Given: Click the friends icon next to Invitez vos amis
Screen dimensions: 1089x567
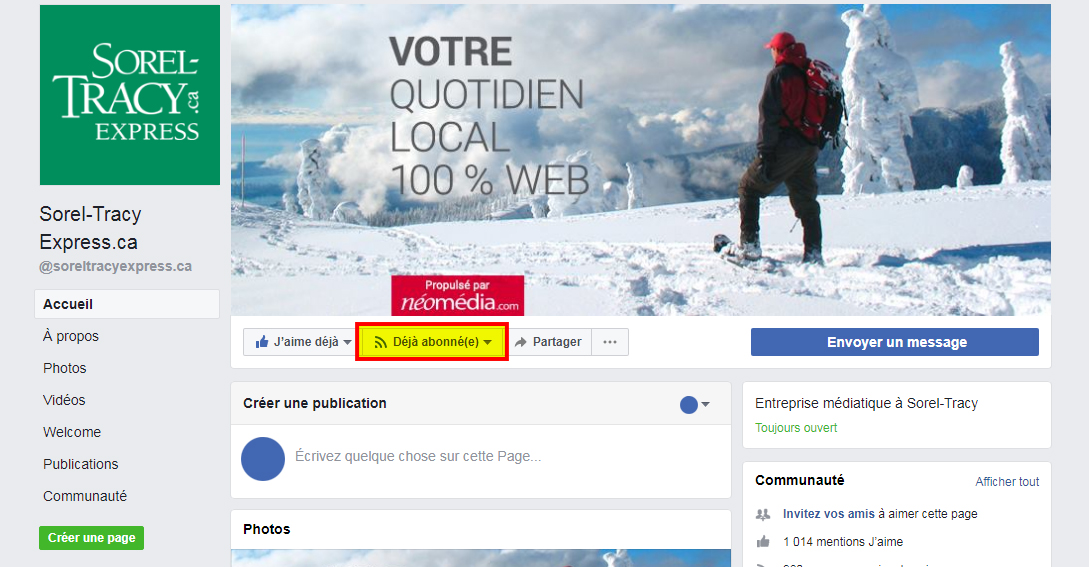Looking at the screenshot, I should [763, 514].
